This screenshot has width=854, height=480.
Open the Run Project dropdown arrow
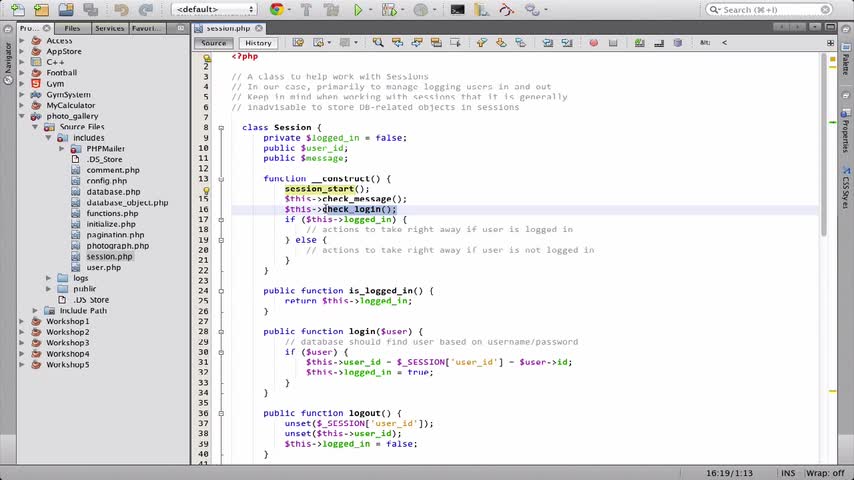tap(370, 9)
